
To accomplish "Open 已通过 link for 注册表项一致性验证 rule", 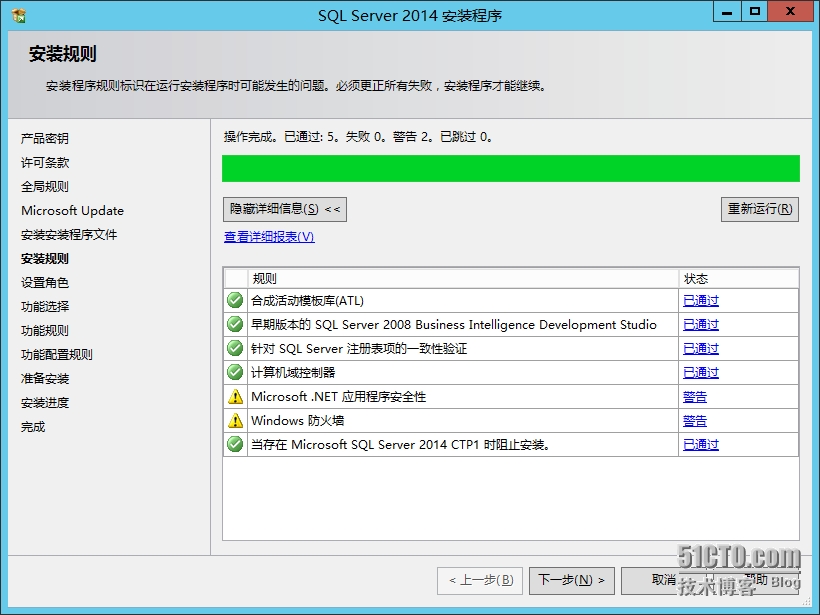I will coord(701,349).
